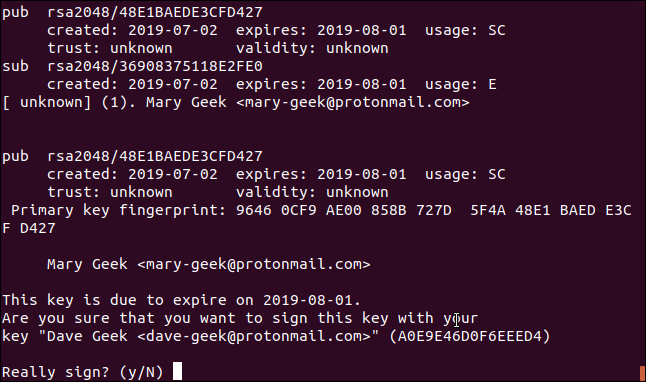Click the first "trust: unknown" text
The width and height of the screenshot is (646, 382).
pos(110,49)
